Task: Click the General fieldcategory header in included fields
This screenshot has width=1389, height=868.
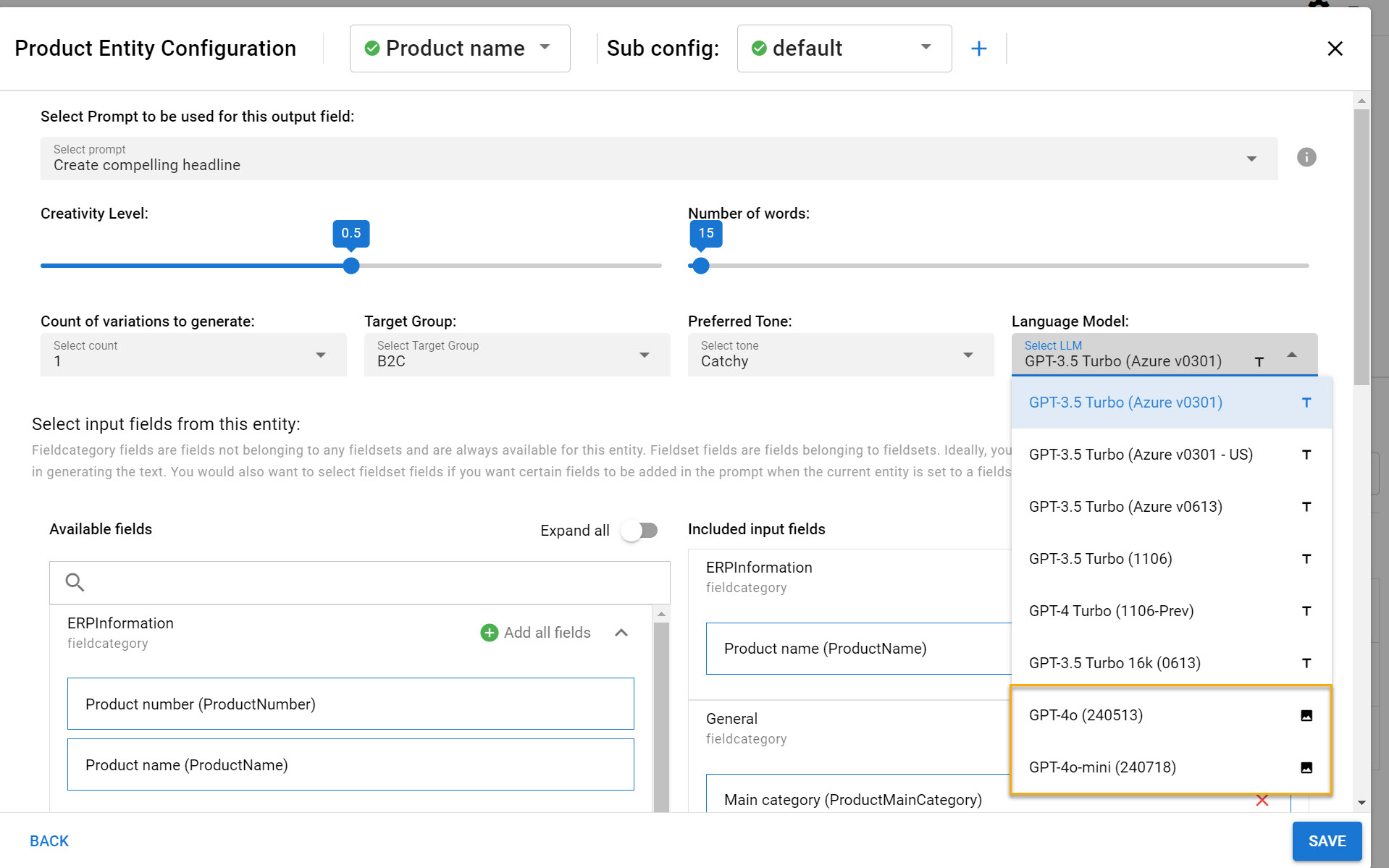Action: pos(746,728)
